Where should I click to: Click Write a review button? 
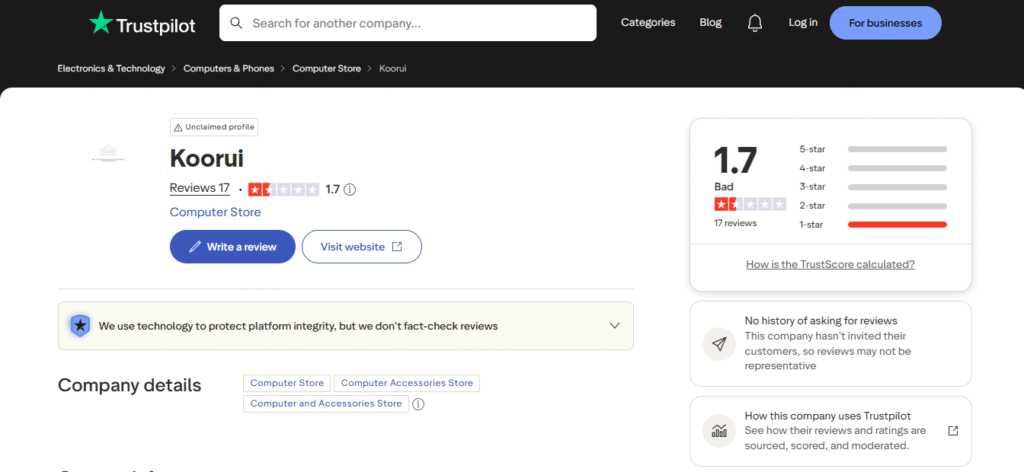click(232, 247)
